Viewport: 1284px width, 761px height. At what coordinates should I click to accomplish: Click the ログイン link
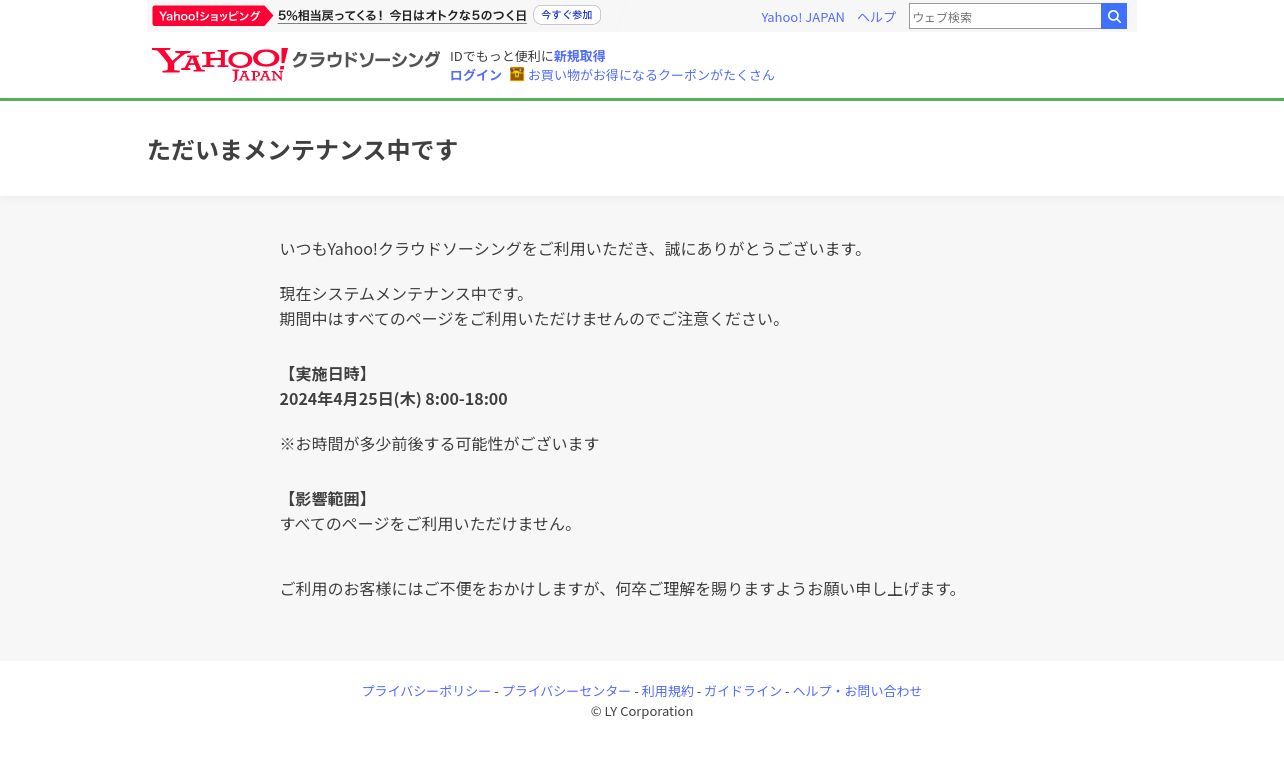pos(476,75)
